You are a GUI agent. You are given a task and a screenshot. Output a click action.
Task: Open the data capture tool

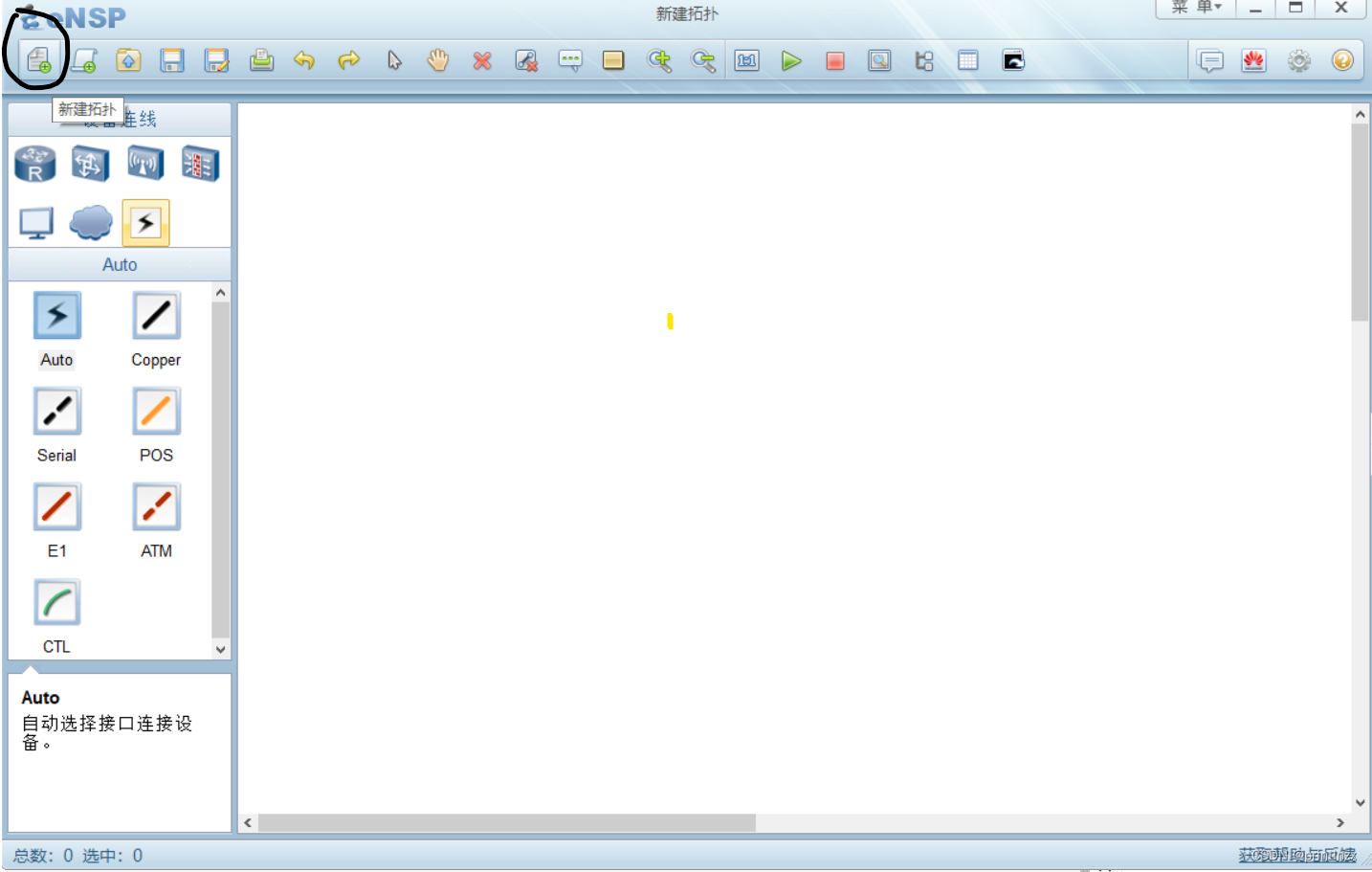click(x=879, y=61)
